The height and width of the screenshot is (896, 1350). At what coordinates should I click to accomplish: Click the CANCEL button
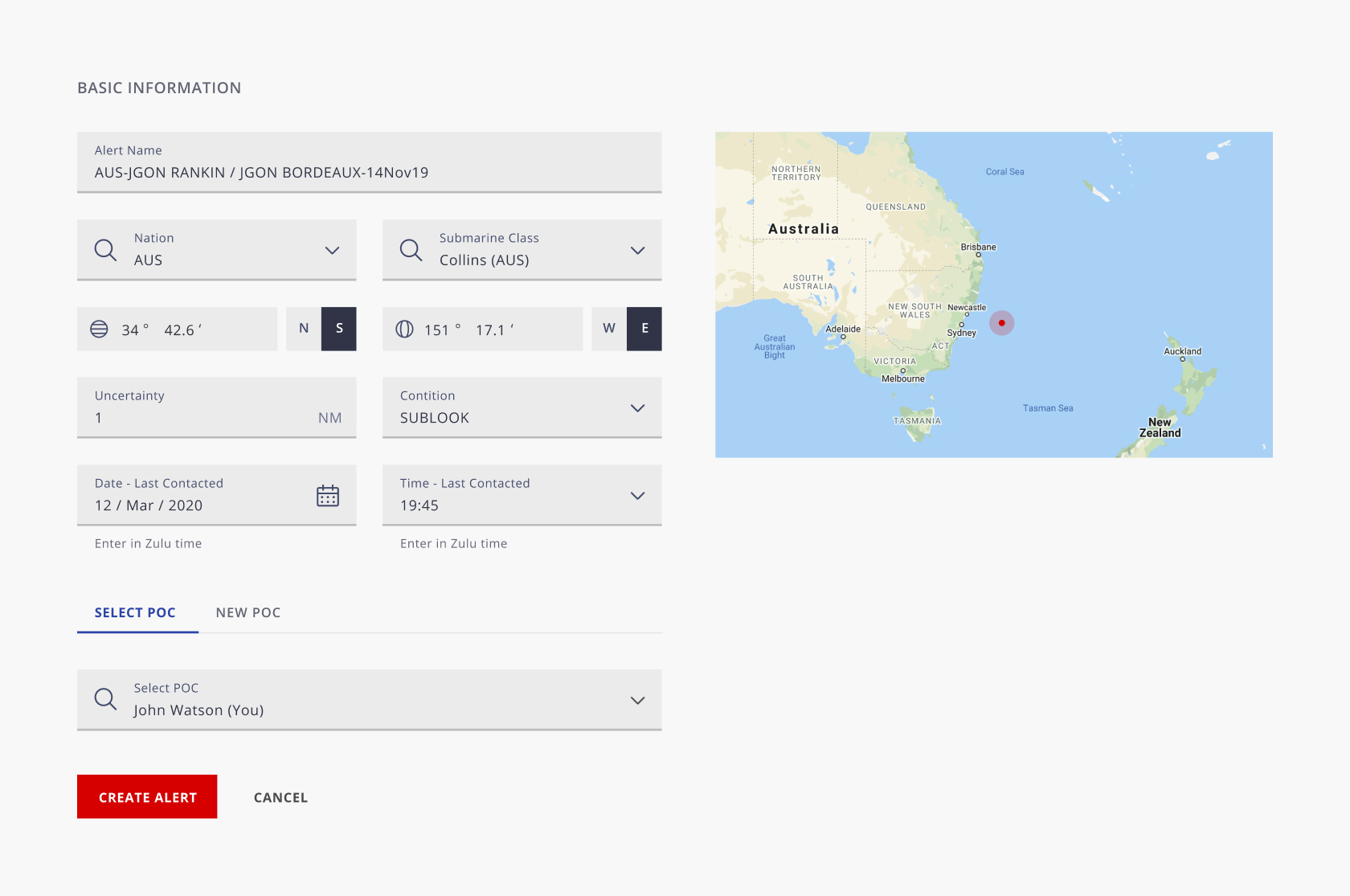pos(280,797)
